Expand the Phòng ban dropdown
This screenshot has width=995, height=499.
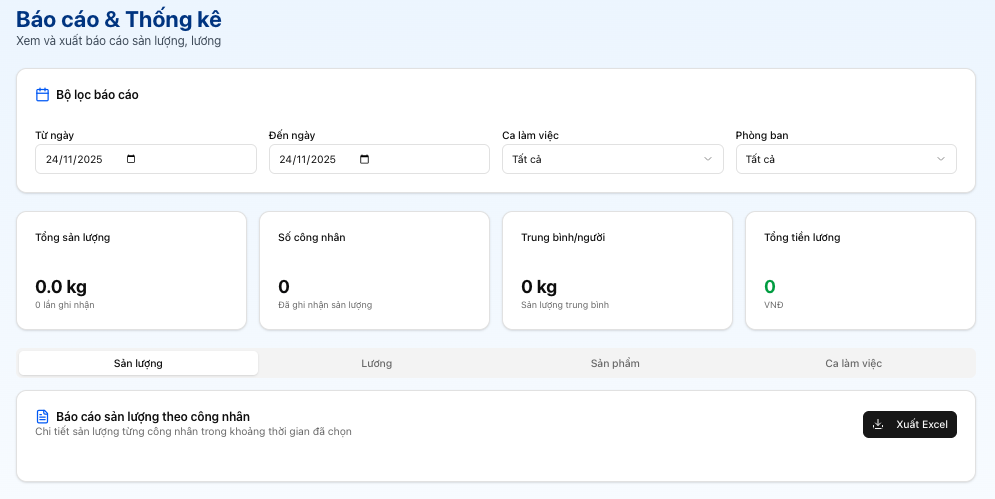click(845, 159)
